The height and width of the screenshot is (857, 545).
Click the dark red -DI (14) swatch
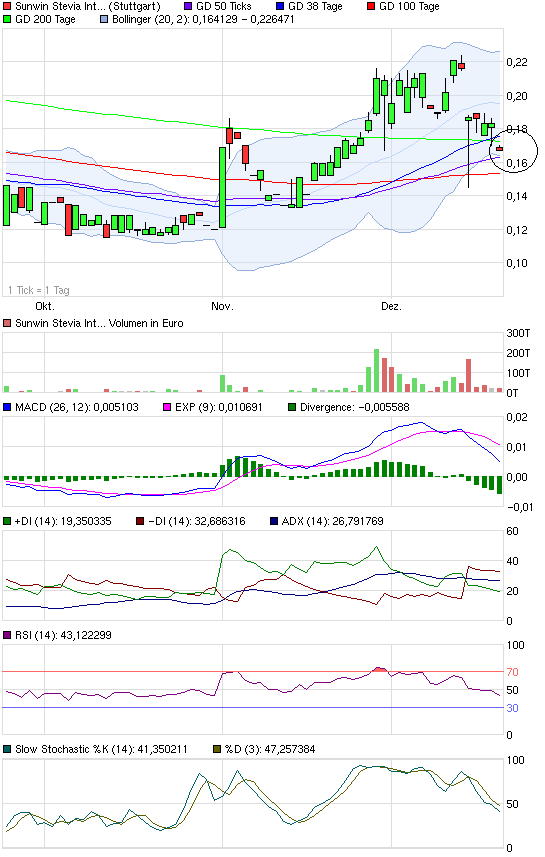click(x=140, y=521)
